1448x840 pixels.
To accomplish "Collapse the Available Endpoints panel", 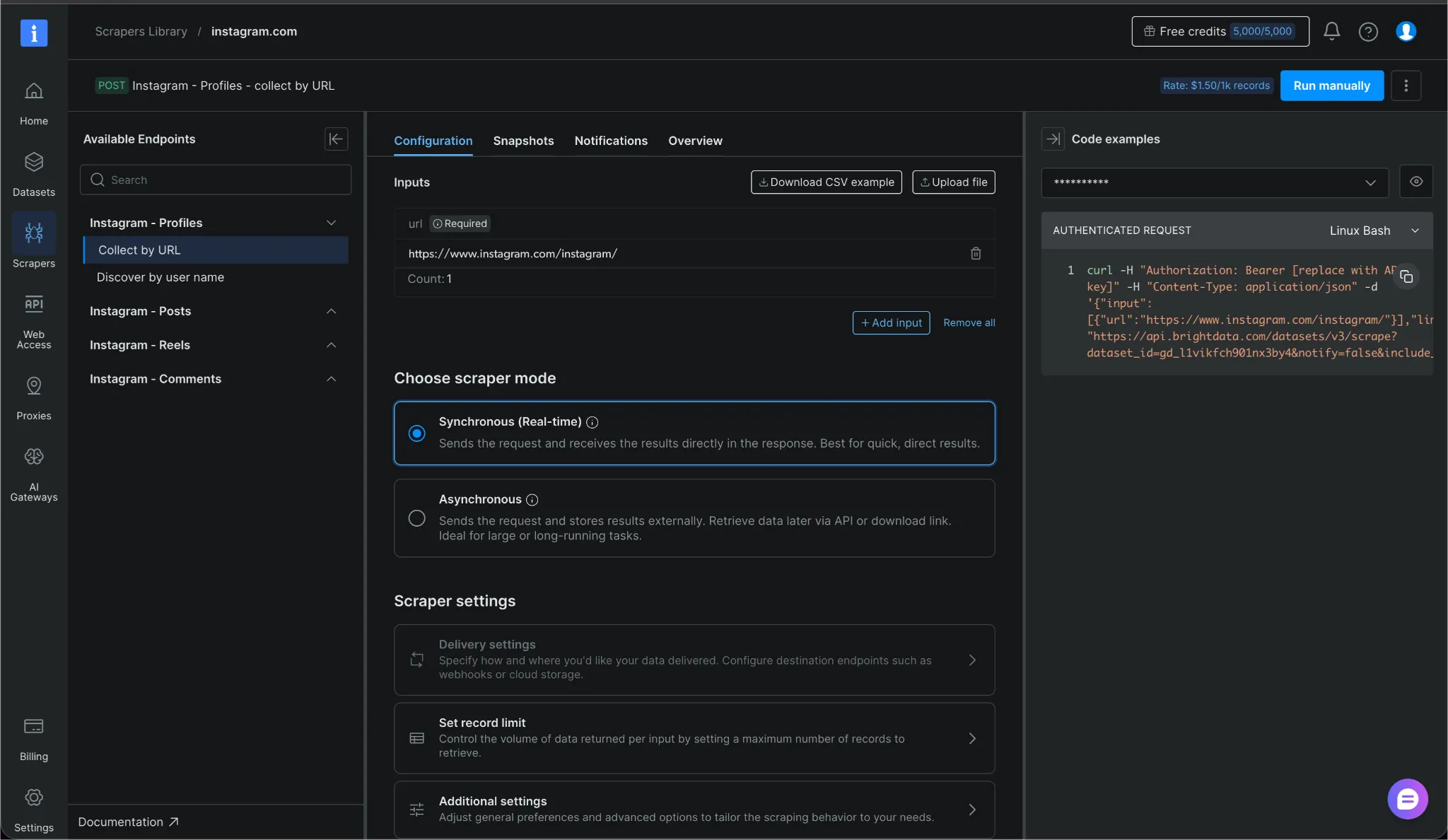I will [336, 139].
